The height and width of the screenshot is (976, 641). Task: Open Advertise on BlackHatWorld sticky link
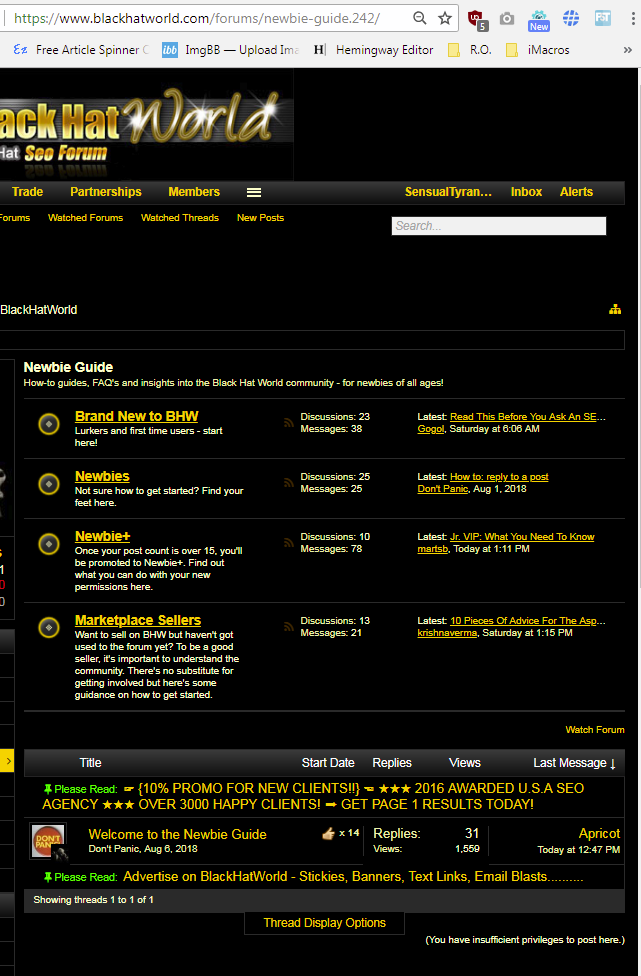353,876
